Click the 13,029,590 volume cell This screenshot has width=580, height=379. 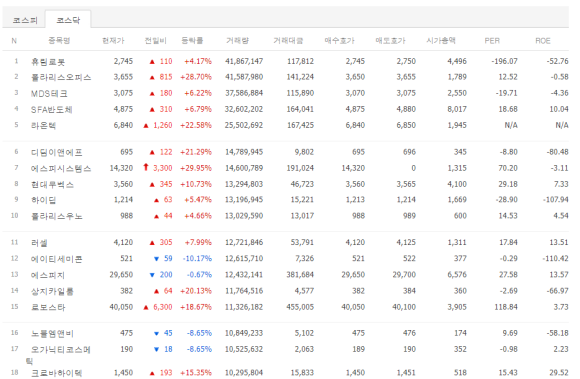tap(244, 216)
